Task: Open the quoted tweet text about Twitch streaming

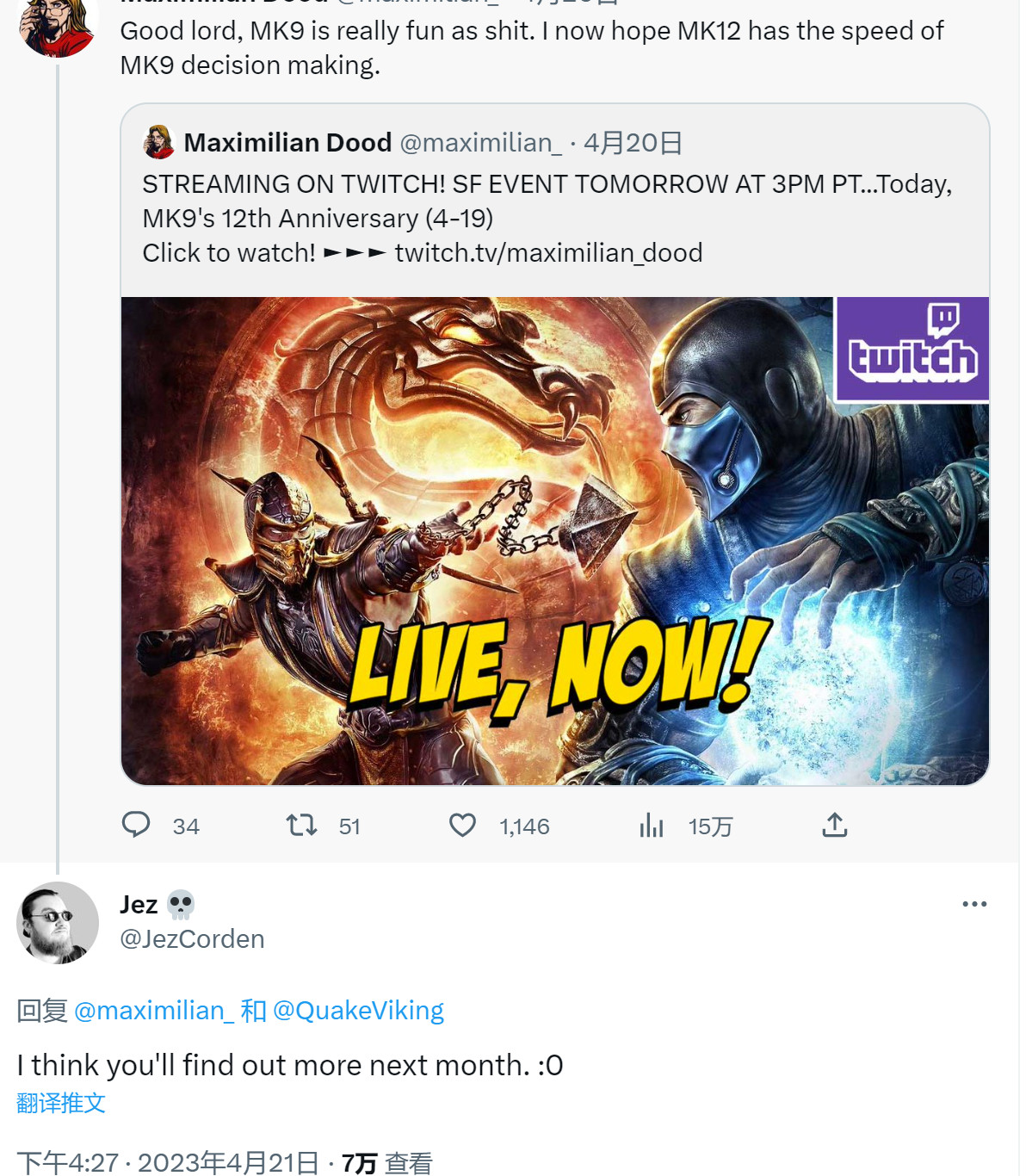Action: (x=547, y=218)
